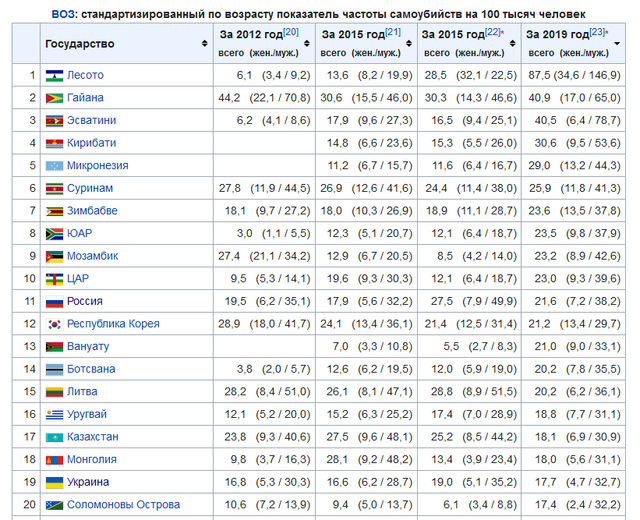The height and width of the screenshot is (520, 640).
Task: Open footnote reference [22]
Action: 493,32
